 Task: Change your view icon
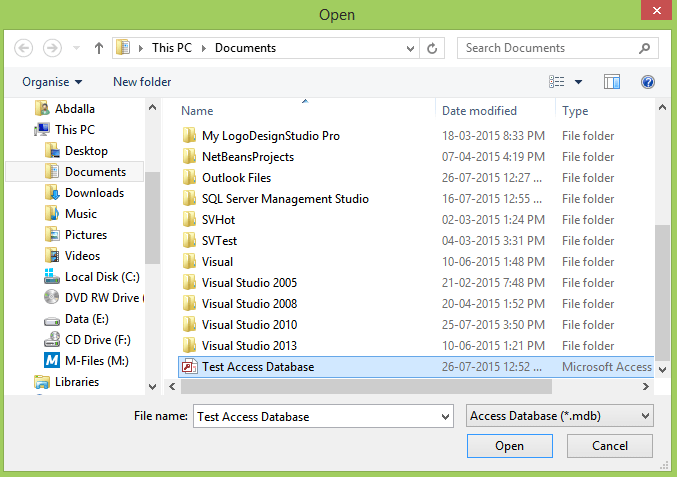coord(557,82)
